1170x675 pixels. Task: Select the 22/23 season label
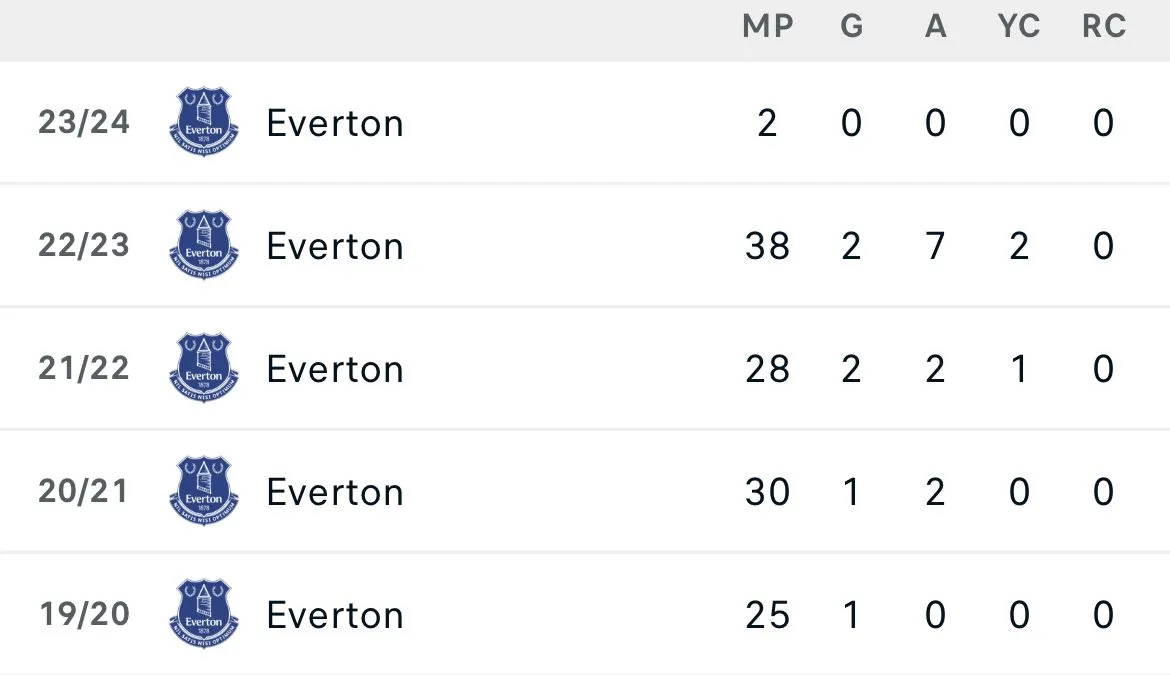(x=84, y=245)
